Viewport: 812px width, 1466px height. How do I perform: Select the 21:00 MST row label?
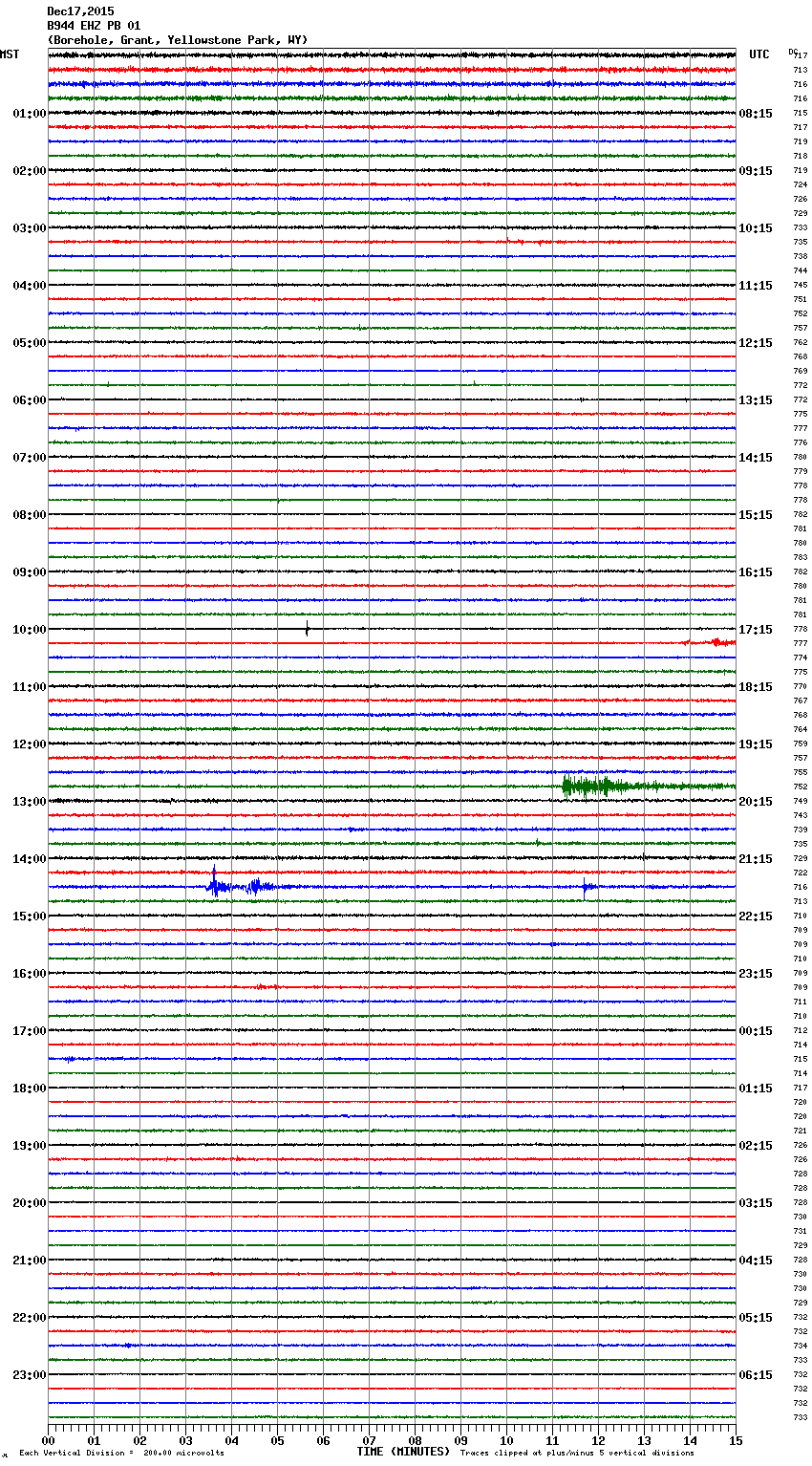(30, 1261)
